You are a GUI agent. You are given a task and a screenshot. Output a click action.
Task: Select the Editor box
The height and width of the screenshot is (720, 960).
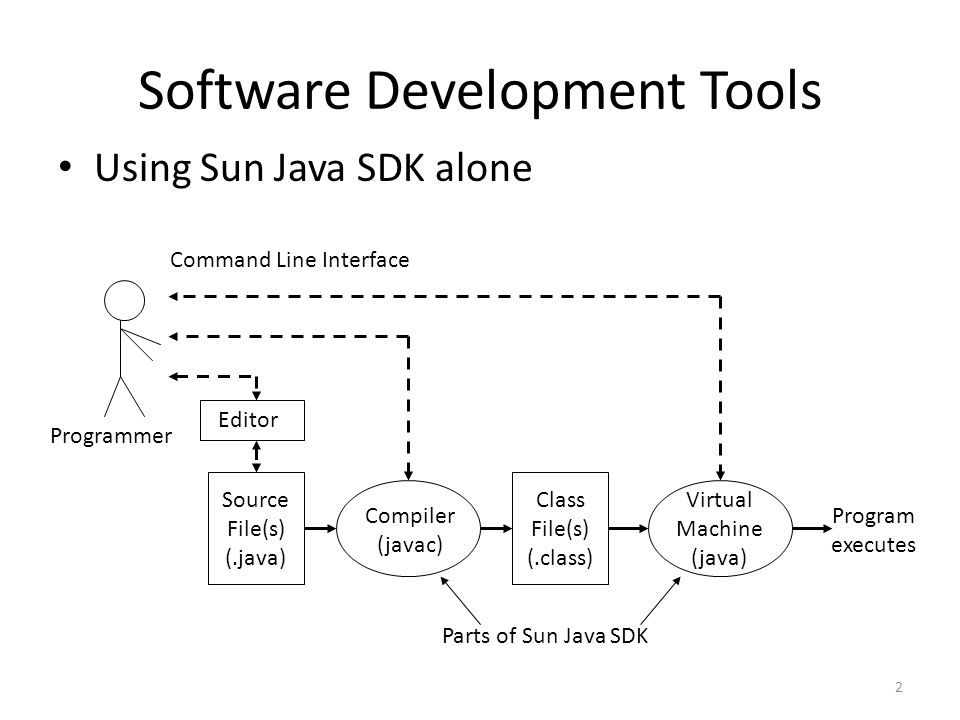(x=252, y=421)
